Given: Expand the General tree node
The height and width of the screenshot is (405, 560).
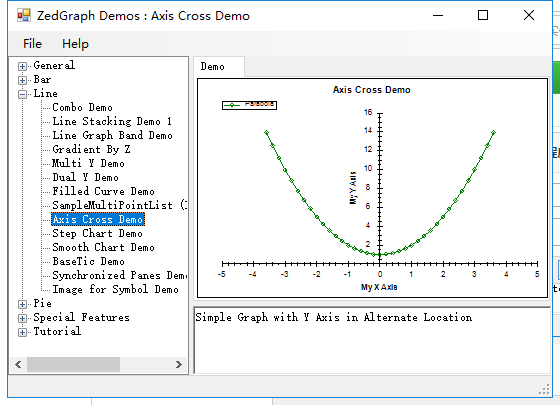Looking at the screenshot, I should (22, 66).
